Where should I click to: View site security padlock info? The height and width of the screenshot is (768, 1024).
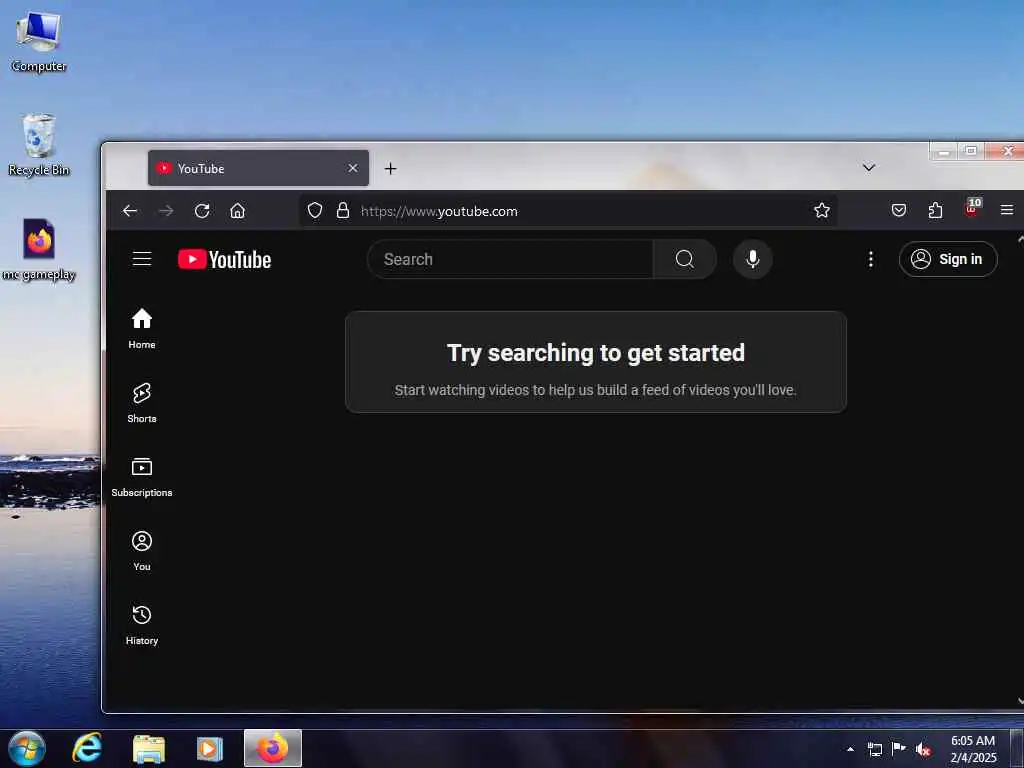tap(343, 210)
